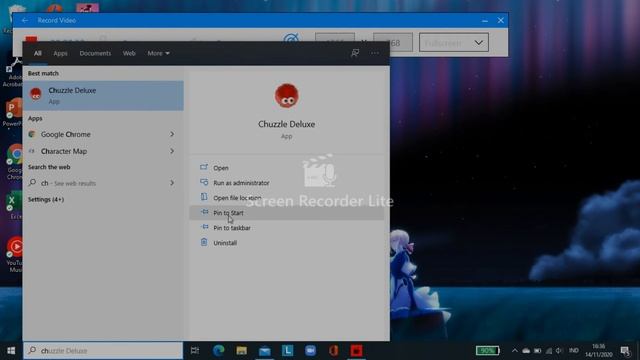Open the Office app on taskbar

click(333, 351)
